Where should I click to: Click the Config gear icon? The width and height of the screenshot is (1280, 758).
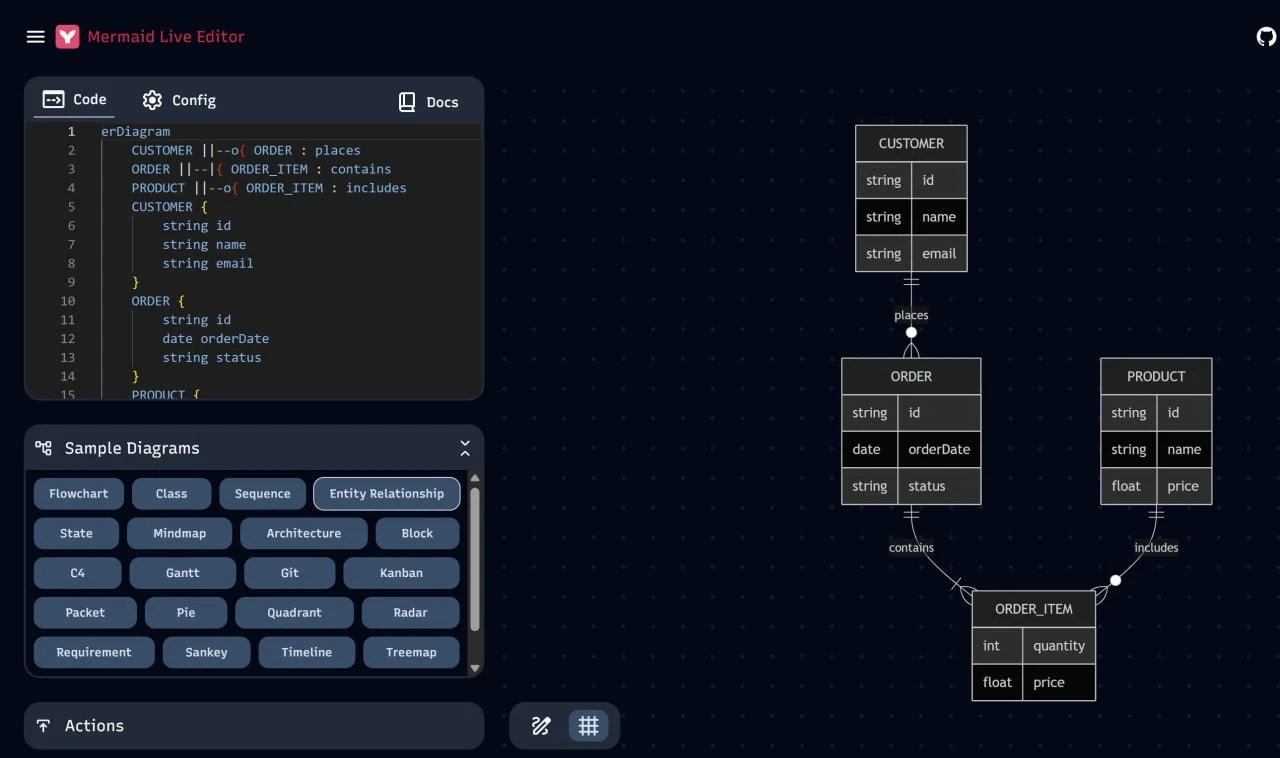pos(152,100)
